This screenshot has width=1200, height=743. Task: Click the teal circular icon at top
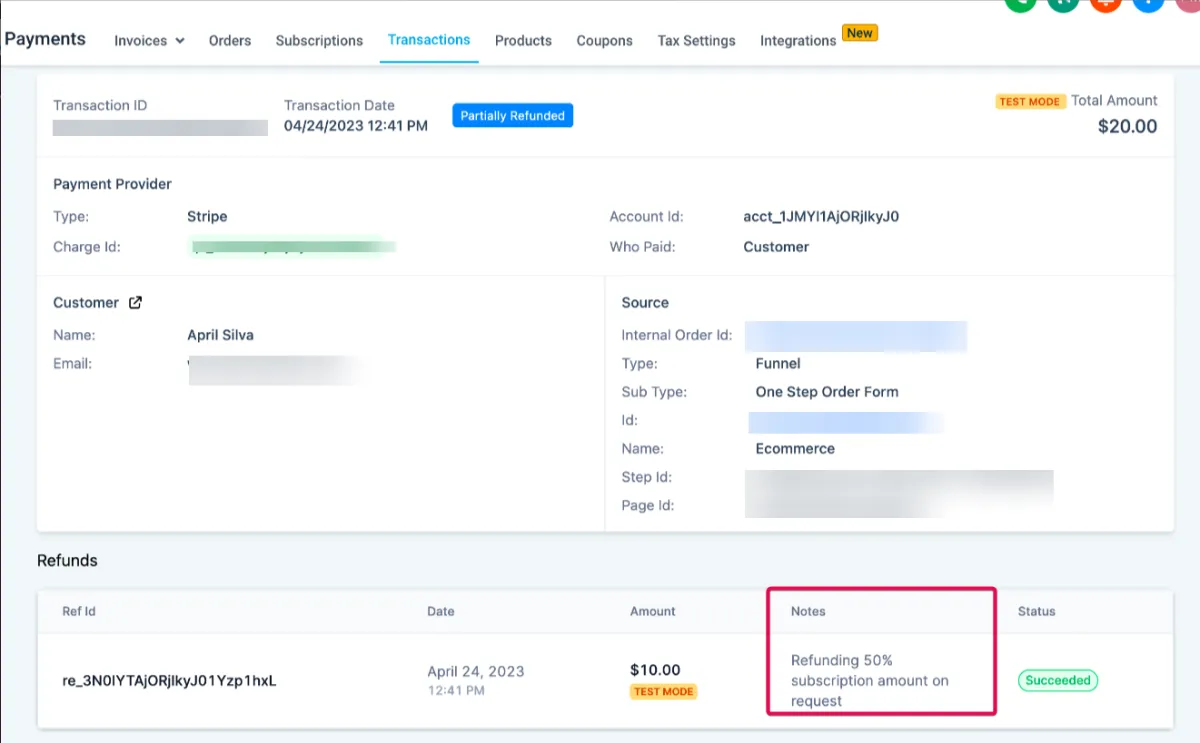(x=1062, y=3)
